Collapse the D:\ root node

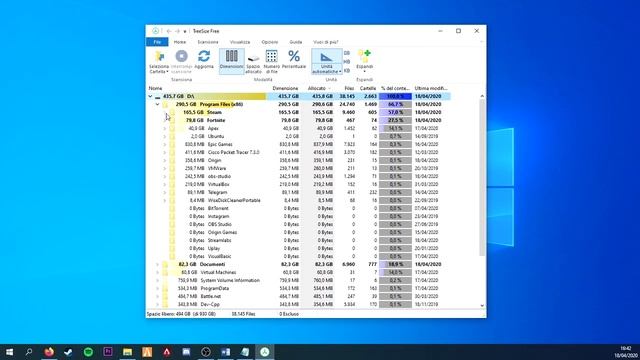[150, 97]
